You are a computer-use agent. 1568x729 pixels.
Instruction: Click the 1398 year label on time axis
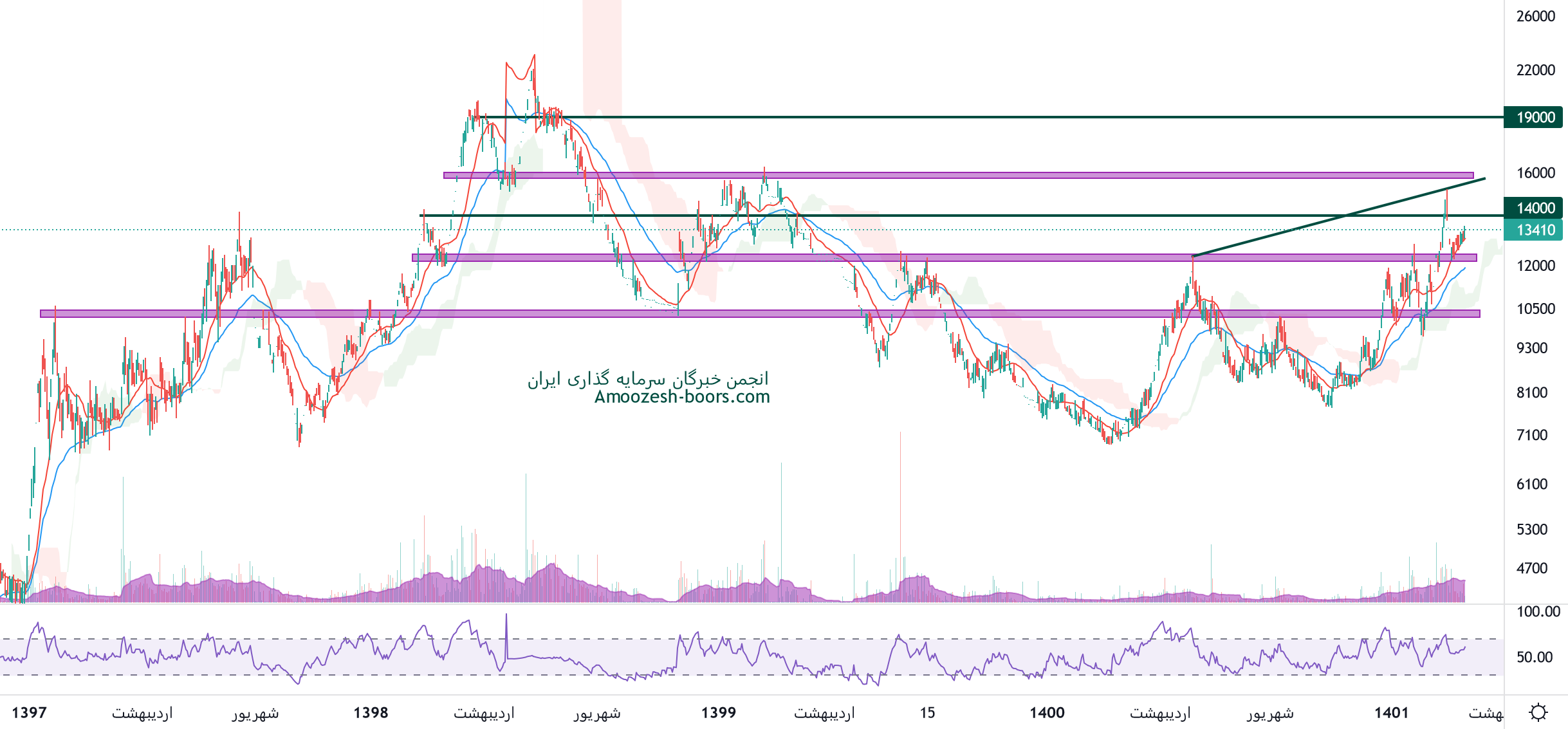coord(371,712)
